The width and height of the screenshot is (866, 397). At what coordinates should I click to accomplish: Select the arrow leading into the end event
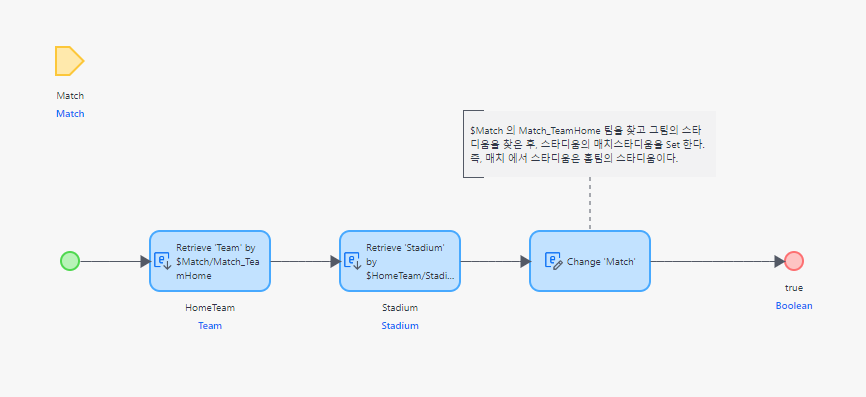717,261
